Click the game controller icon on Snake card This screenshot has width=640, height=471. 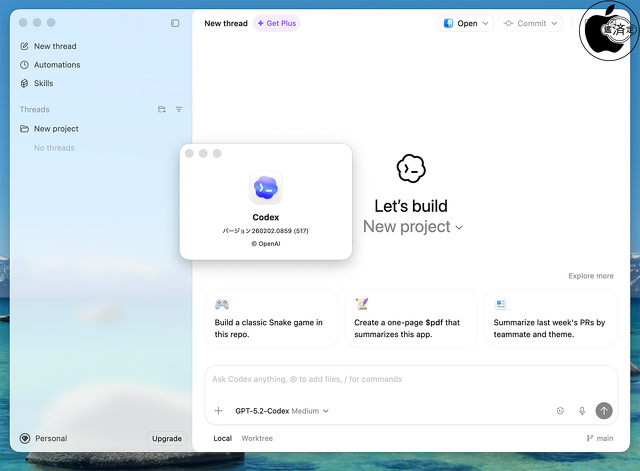pos(222,304)
